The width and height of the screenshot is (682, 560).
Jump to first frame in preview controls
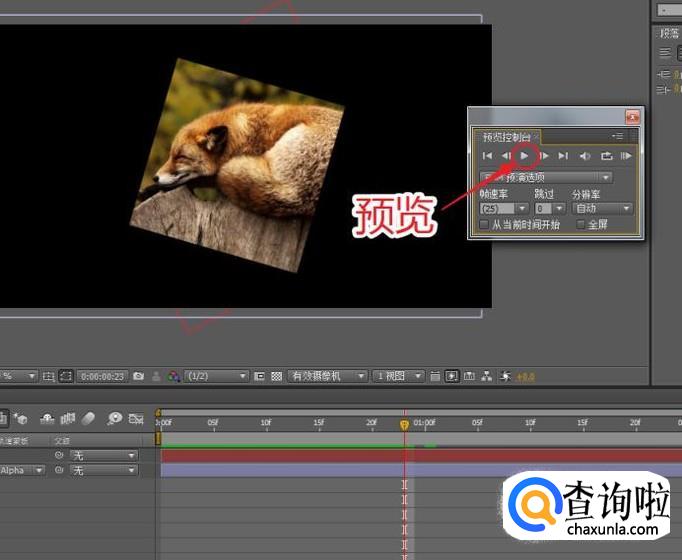pyautogui.click(x=487, y=156)
